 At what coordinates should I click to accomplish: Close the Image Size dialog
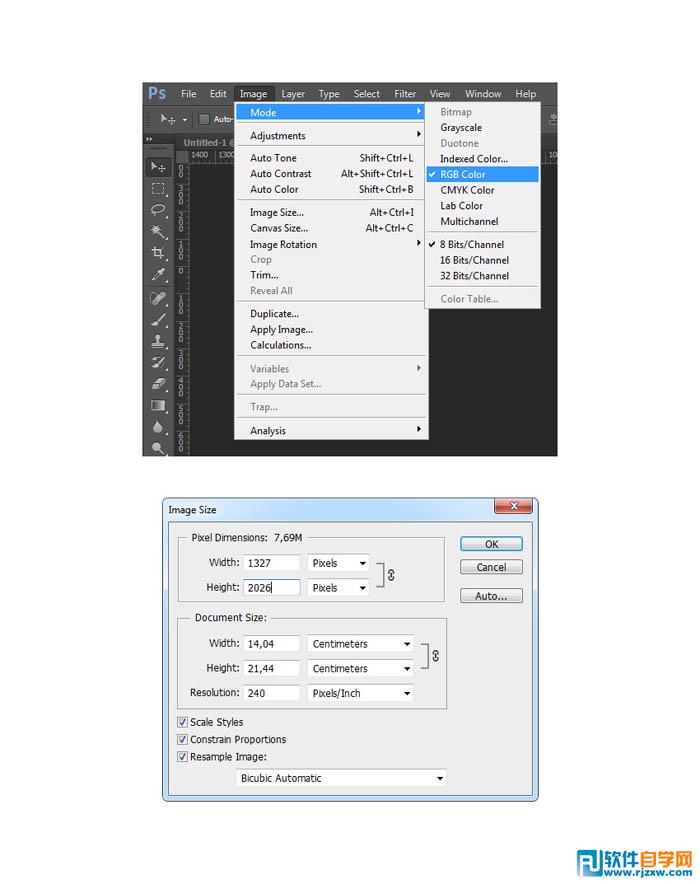tap(513, 506)
